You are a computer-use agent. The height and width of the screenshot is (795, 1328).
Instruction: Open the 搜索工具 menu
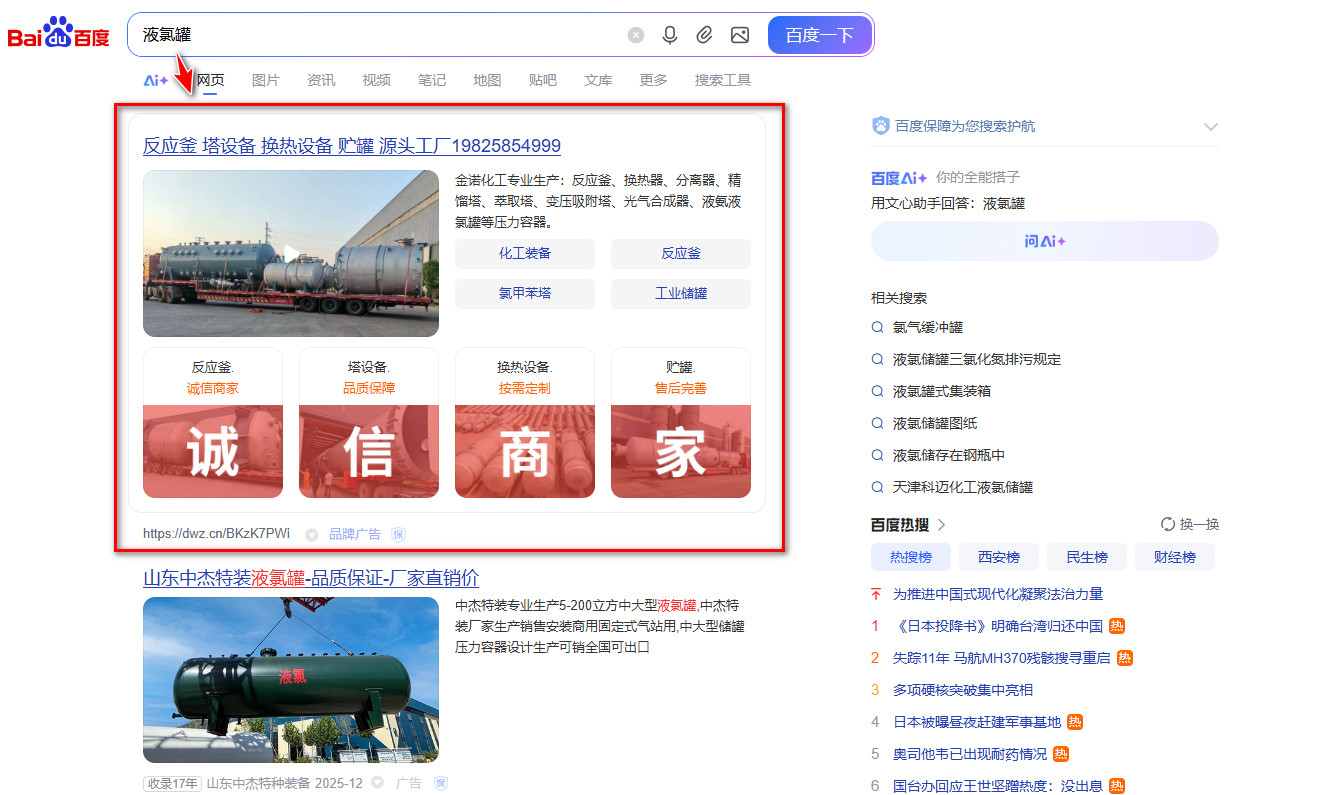722,80
